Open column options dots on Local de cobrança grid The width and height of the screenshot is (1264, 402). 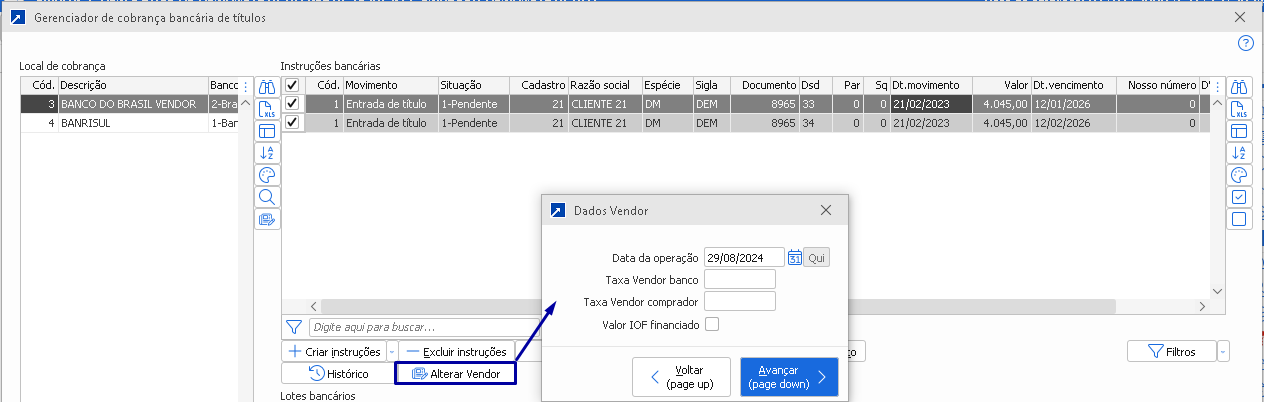[x=246, y=86]
